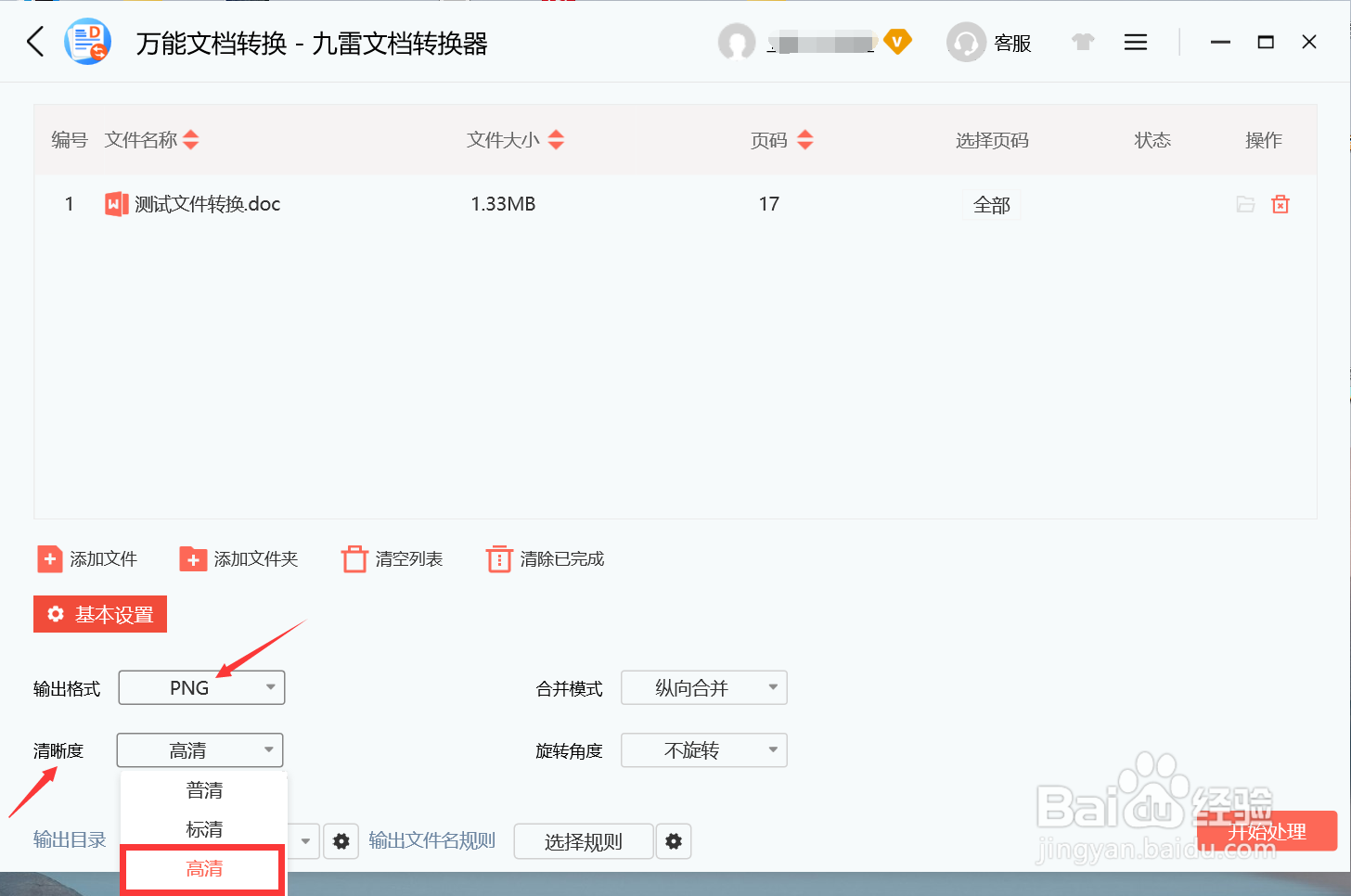Image resolution: width=1351 pixels, height=896 pixels.
Task: Click the 选择页码 column header
Action: point(992,140)
